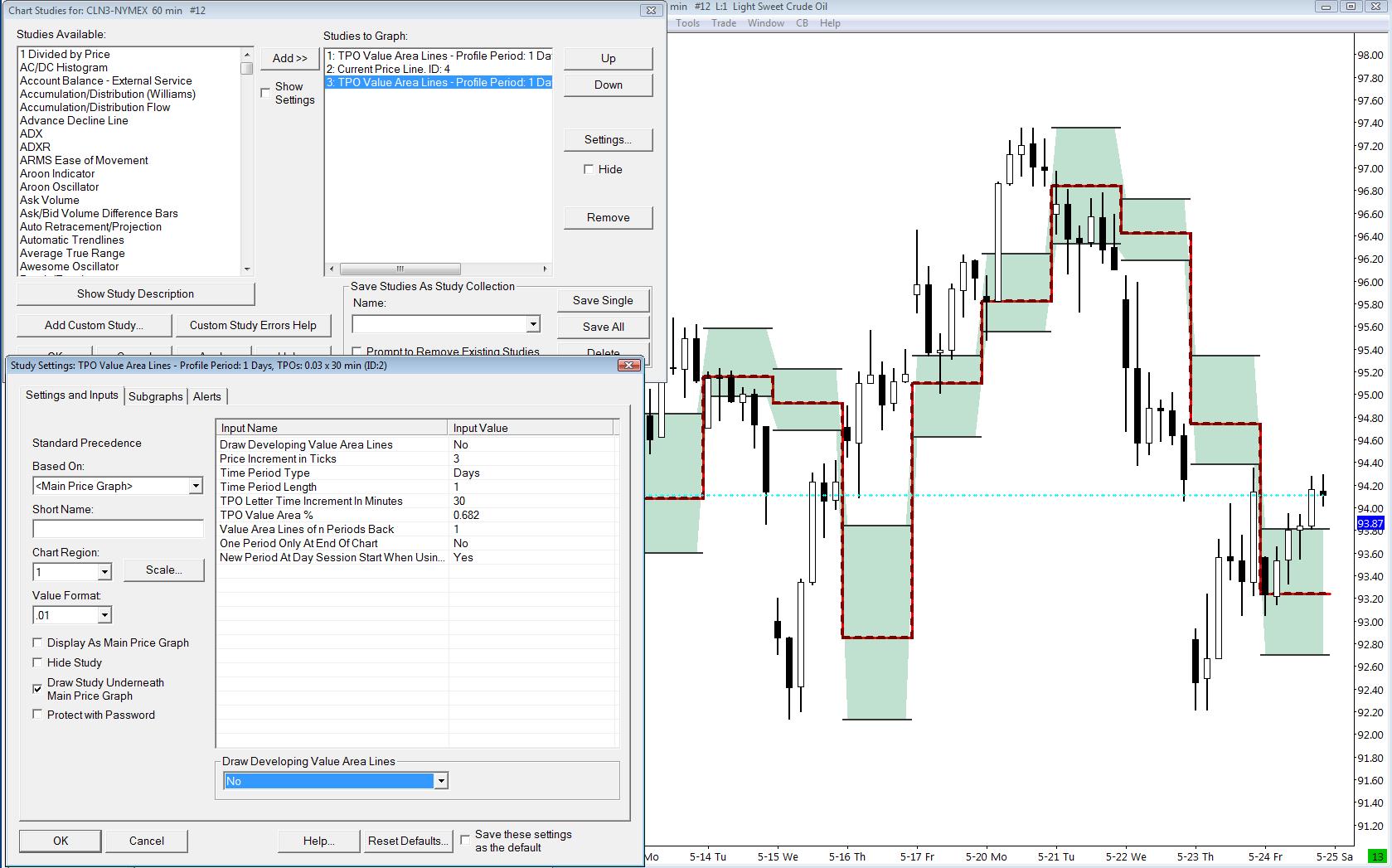Open Help... in Study Settings
Screen dimensions: 1392x868
(319, 841)
